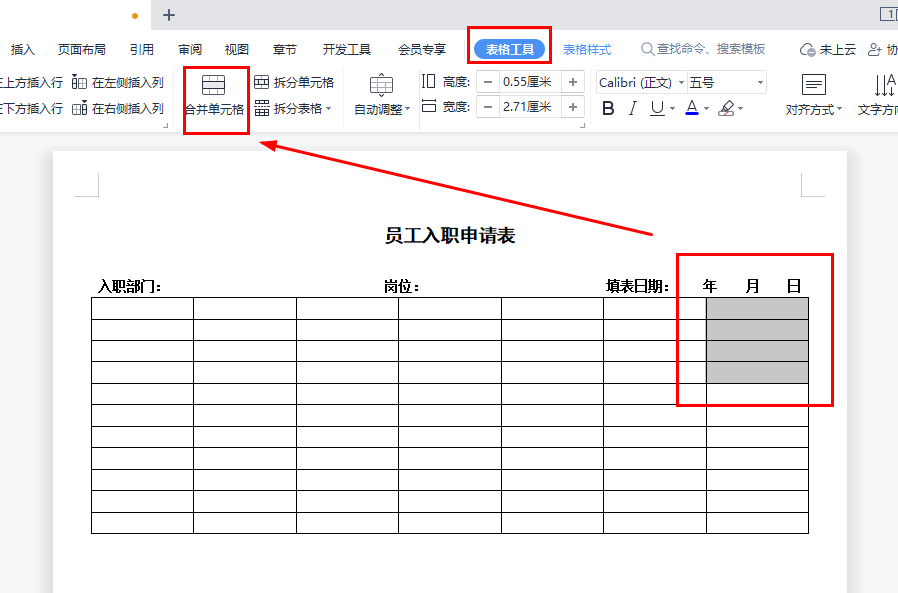Click the column width icon

click(x=428, y=106)
